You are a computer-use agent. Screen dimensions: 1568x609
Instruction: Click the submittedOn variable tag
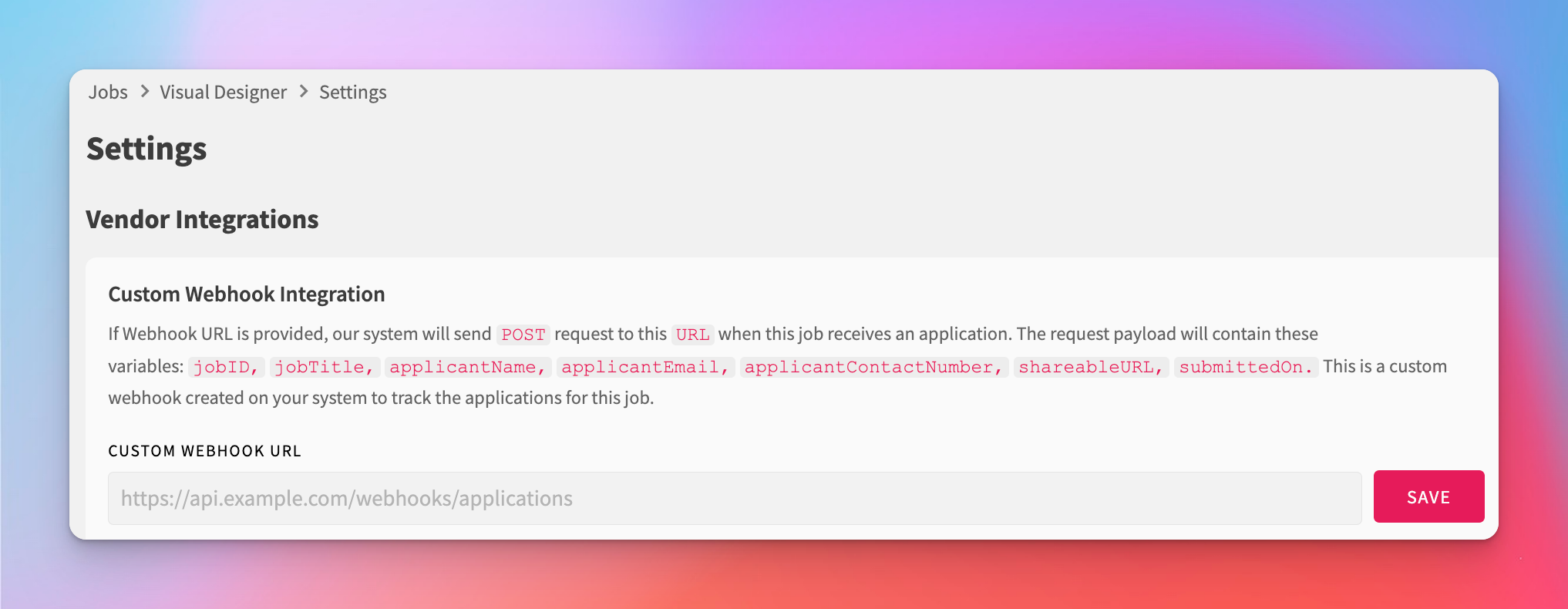pyautogui.click(x=1246, y=367)
